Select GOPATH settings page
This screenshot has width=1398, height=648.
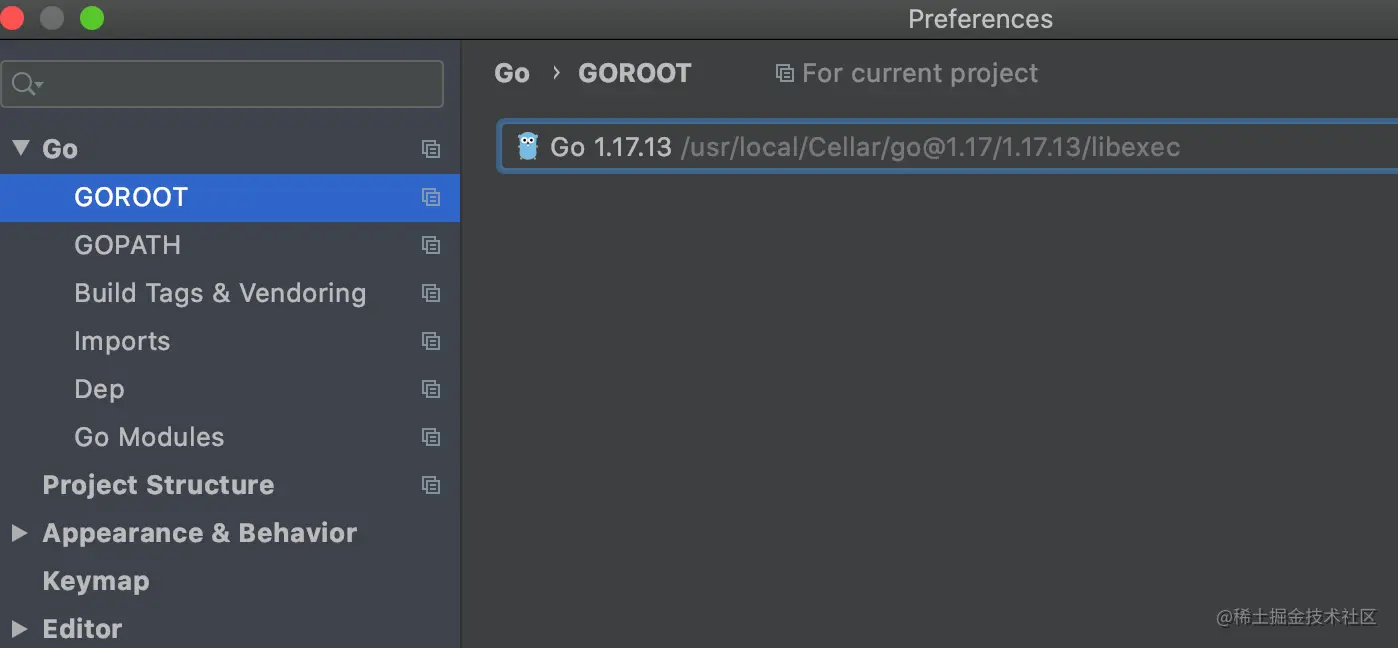tap(127, 245)
